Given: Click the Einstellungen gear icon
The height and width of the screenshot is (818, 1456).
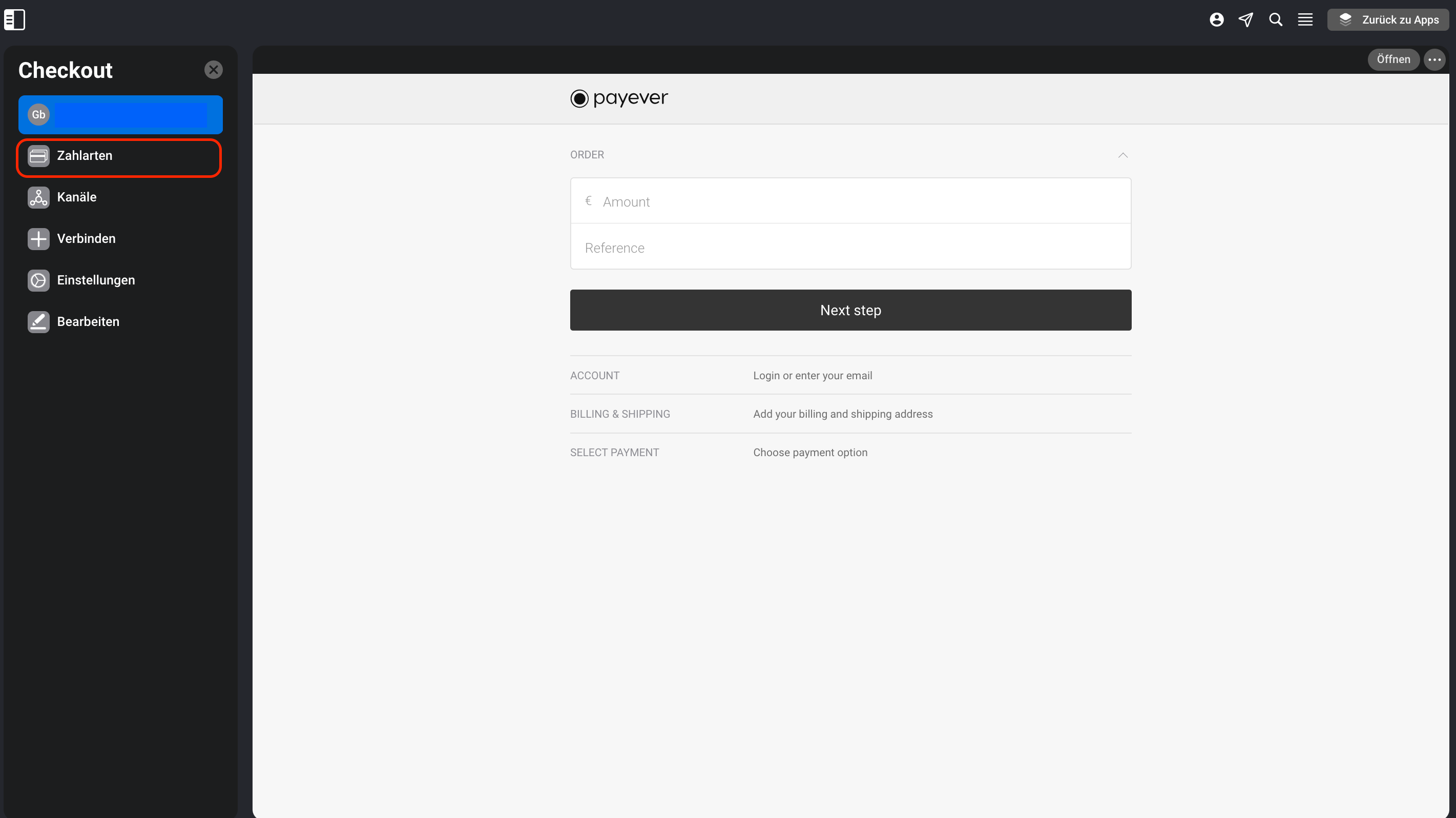Looking at the screenshot, I should [x=38, y=280].
